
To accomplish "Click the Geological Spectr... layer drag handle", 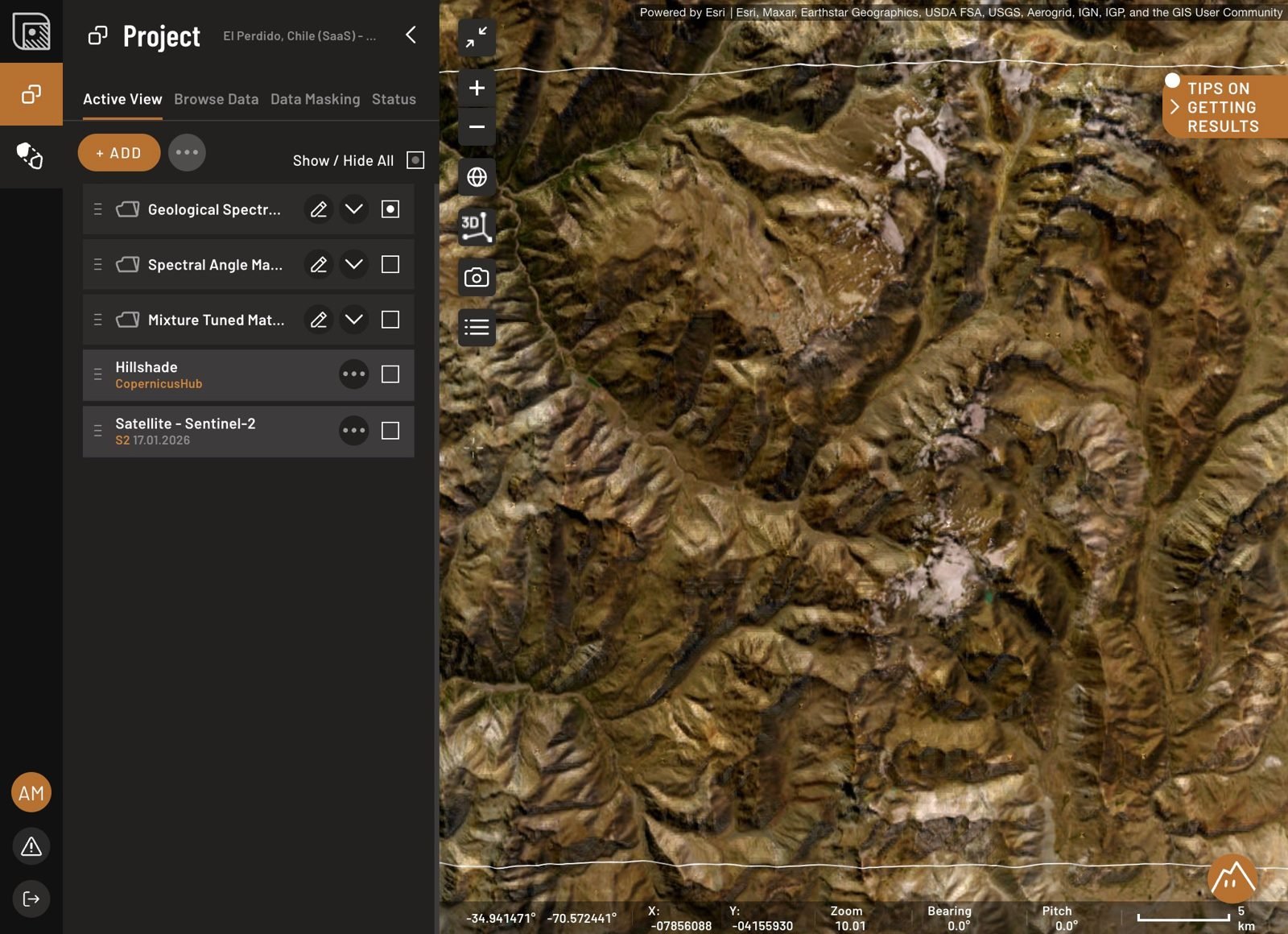I will 97,209.
